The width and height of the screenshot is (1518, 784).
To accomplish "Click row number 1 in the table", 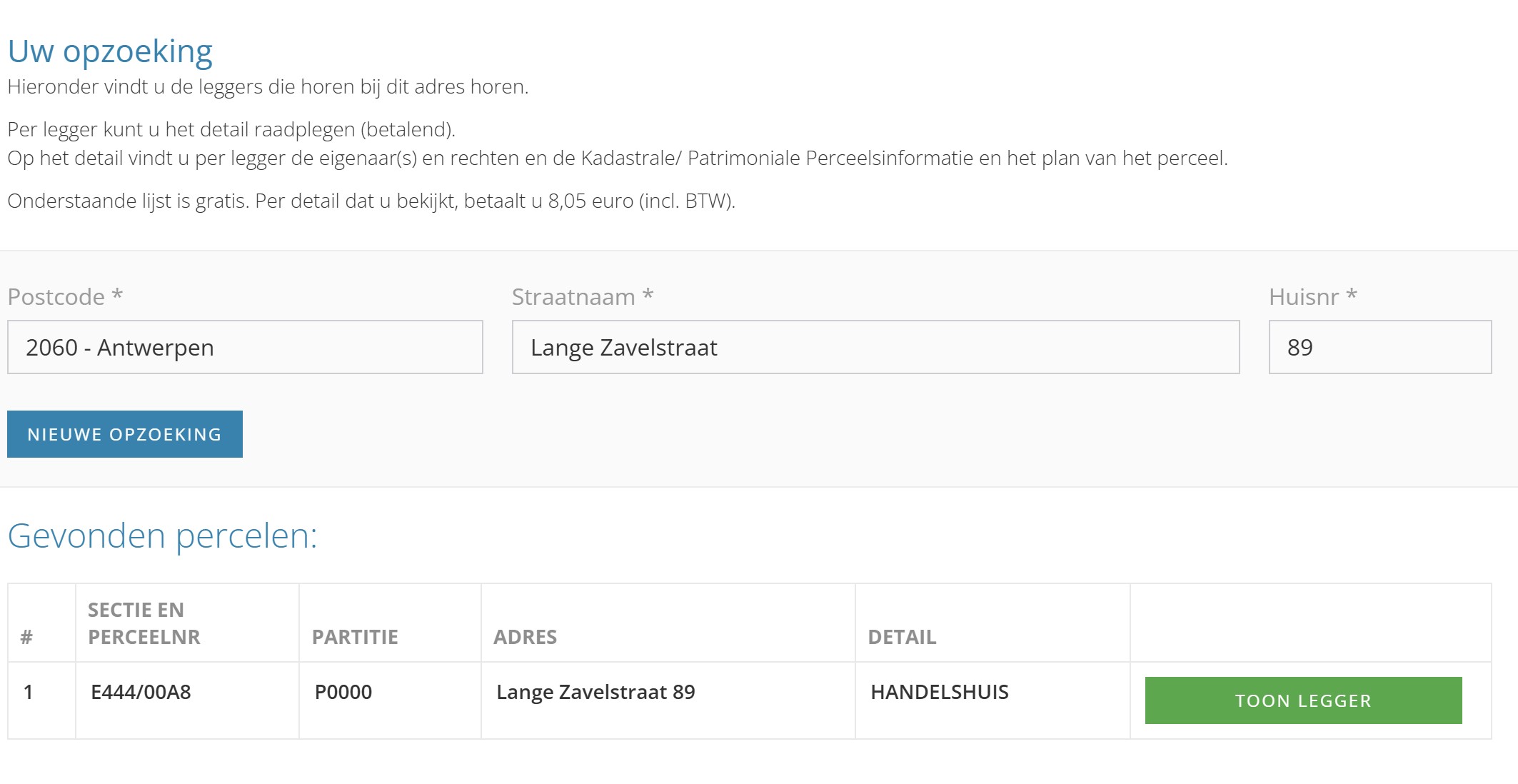I will coord(29,692).
